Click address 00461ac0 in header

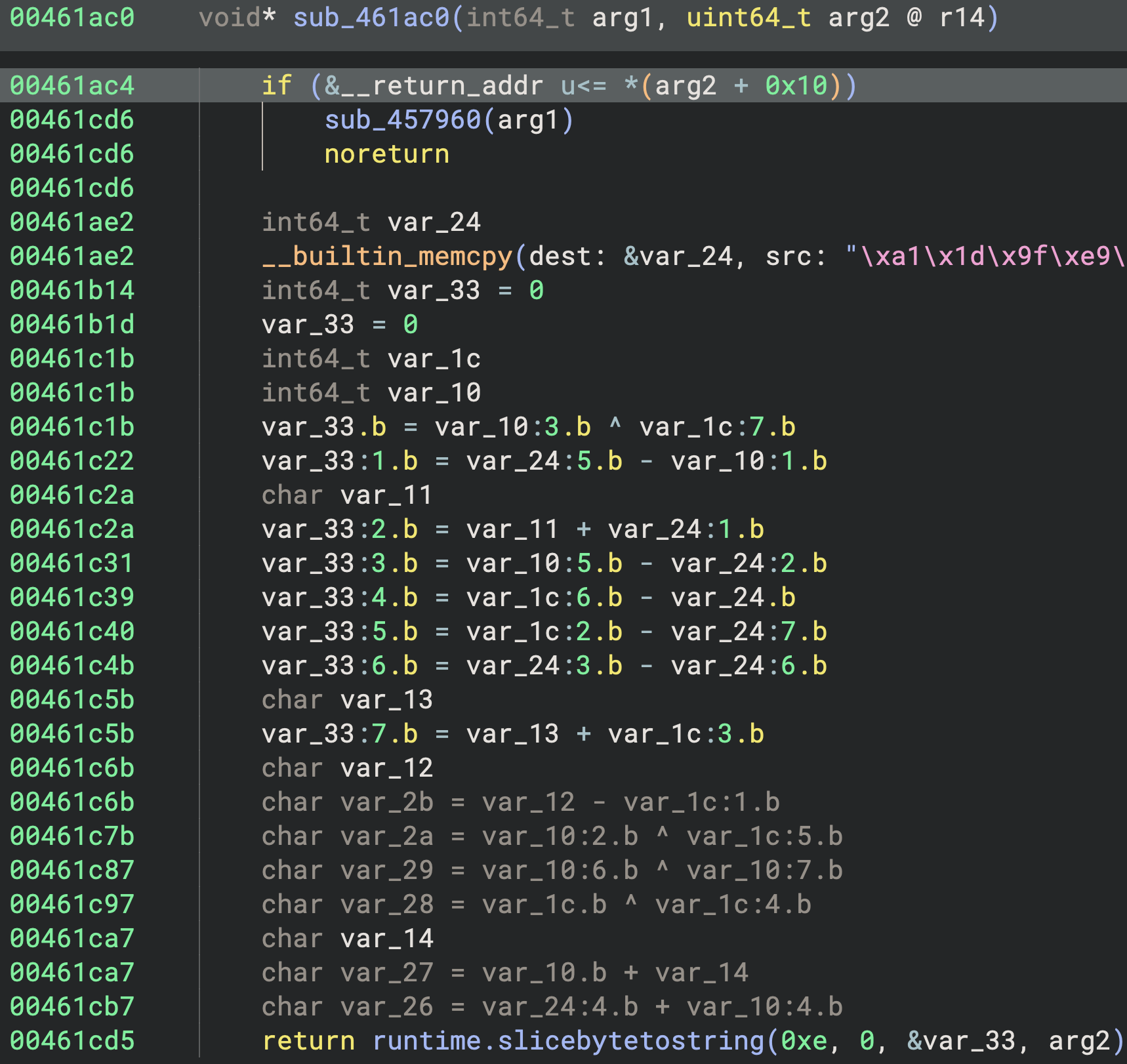coord(72,18)
